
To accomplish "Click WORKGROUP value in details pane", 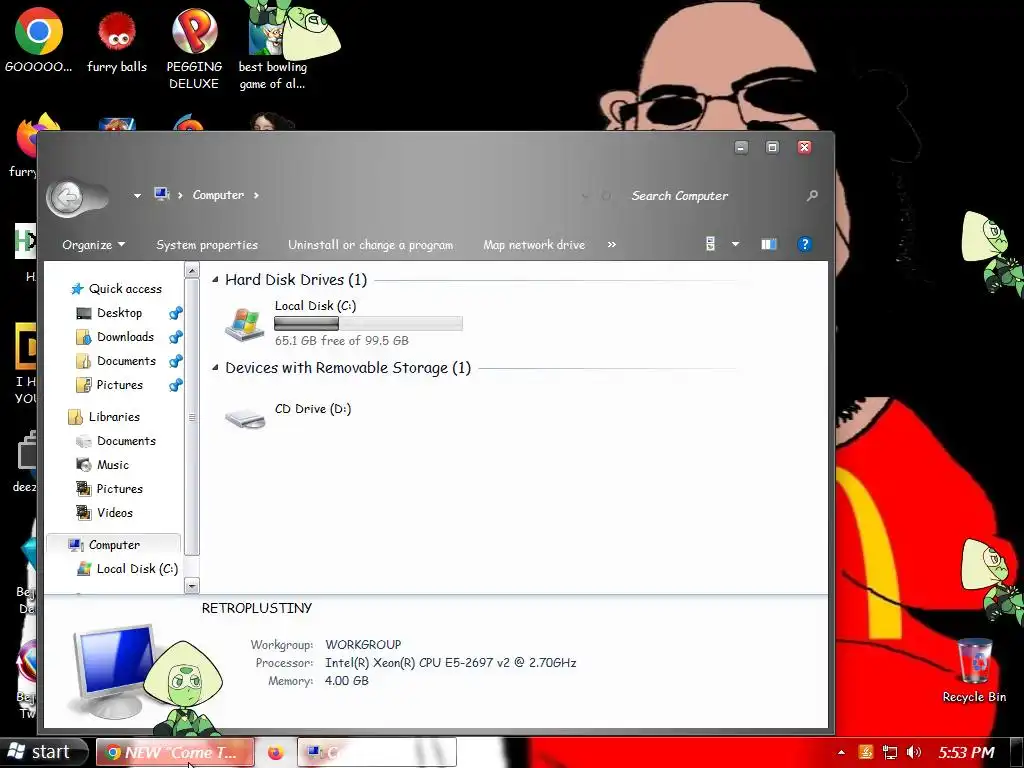I will [x=363, y=645].
